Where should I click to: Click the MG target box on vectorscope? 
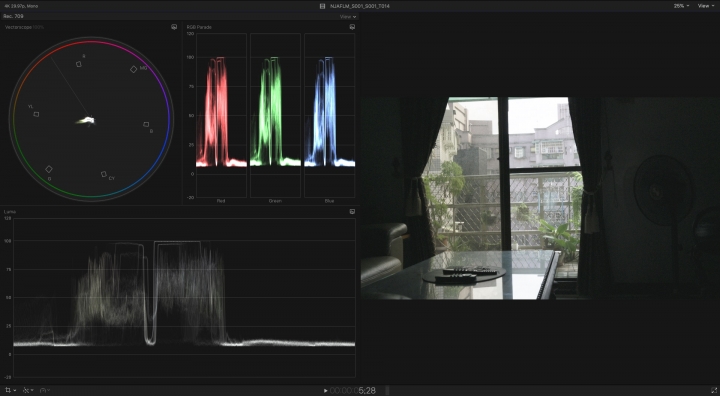134,69
